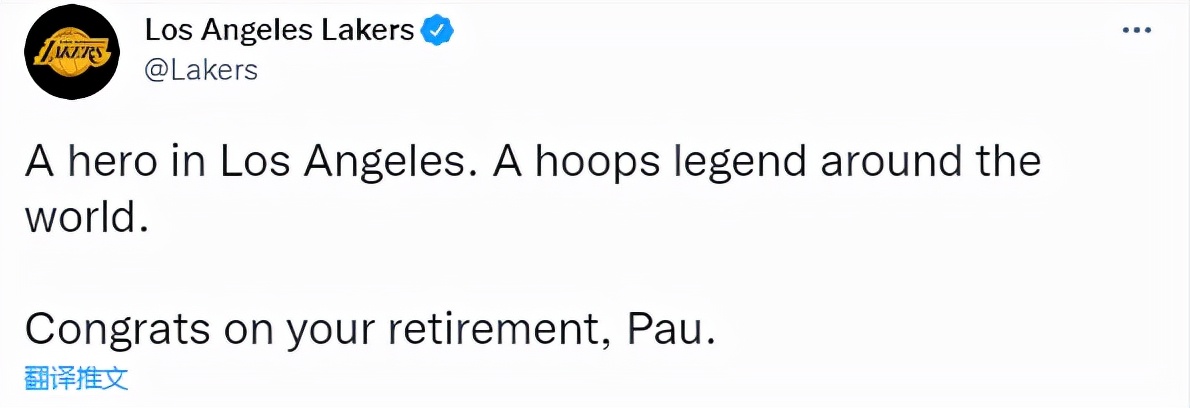Click the 翻译推文 translate tweet link
Screen dimensions: 1190x408
pyautogui.click(x=78, y=380)
